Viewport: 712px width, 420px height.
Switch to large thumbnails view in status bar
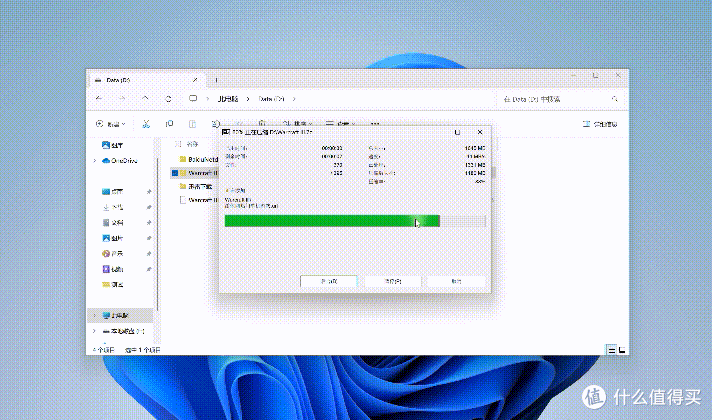click(622, 350)
